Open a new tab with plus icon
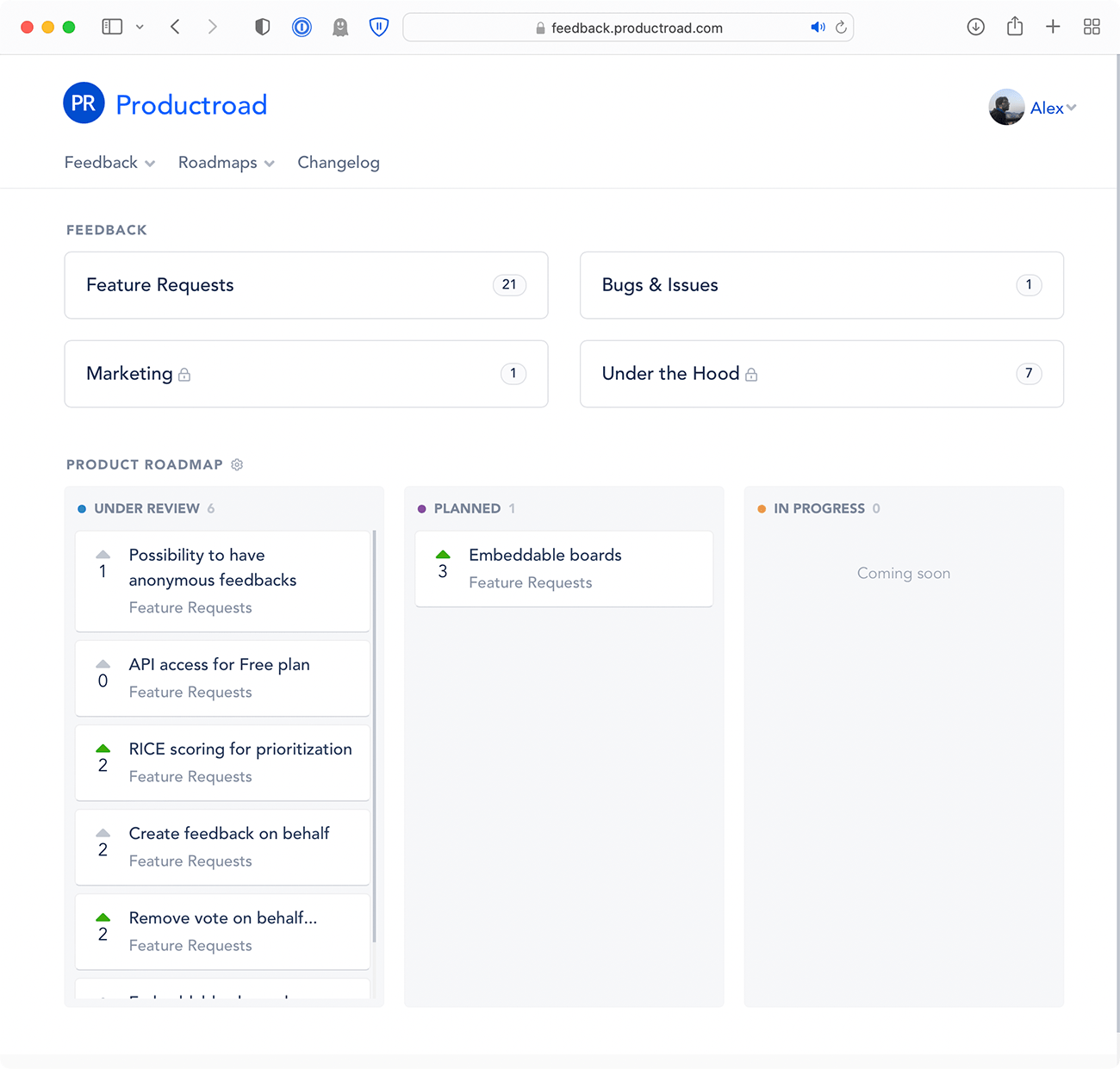 pos(1053,27)
